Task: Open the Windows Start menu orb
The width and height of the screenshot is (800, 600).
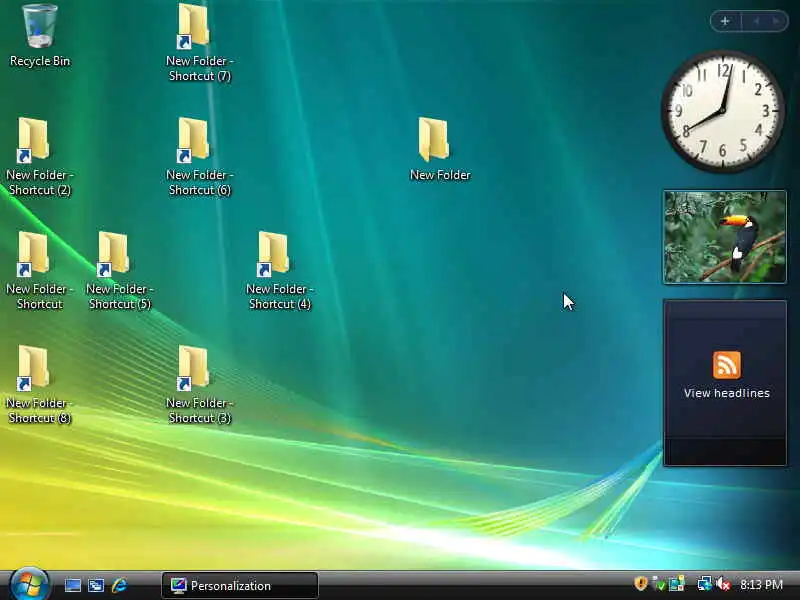Action: [29, 584]
